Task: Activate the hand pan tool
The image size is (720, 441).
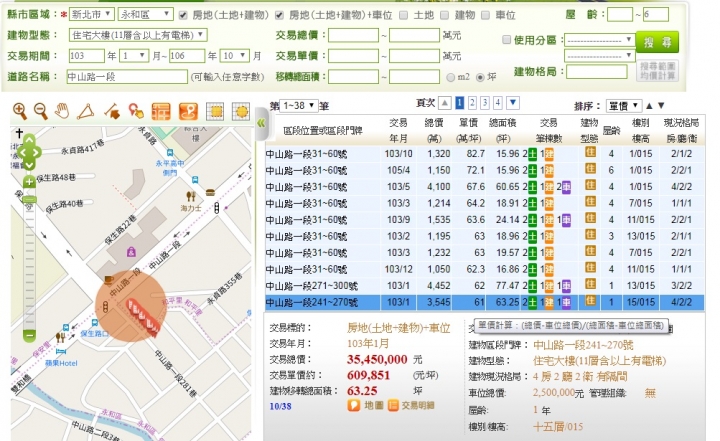Action: tap(62, 111)
